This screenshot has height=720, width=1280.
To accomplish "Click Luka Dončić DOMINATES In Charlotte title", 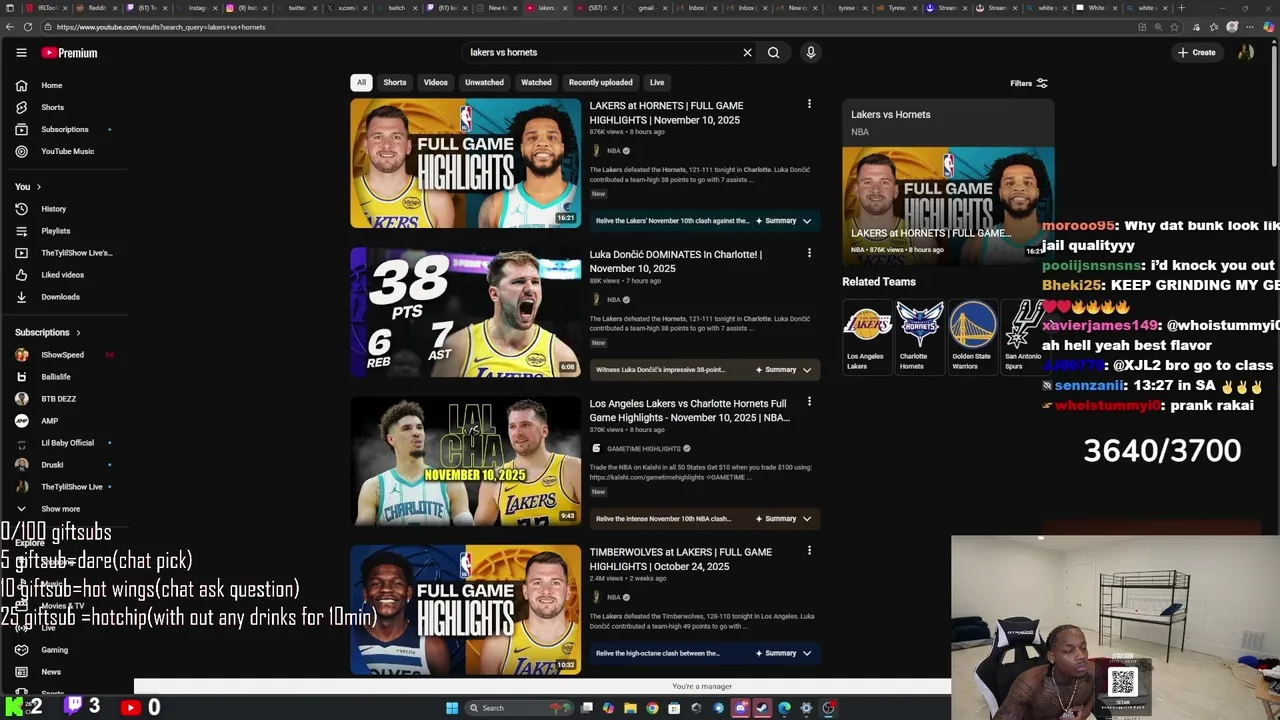I will [676, 261].
